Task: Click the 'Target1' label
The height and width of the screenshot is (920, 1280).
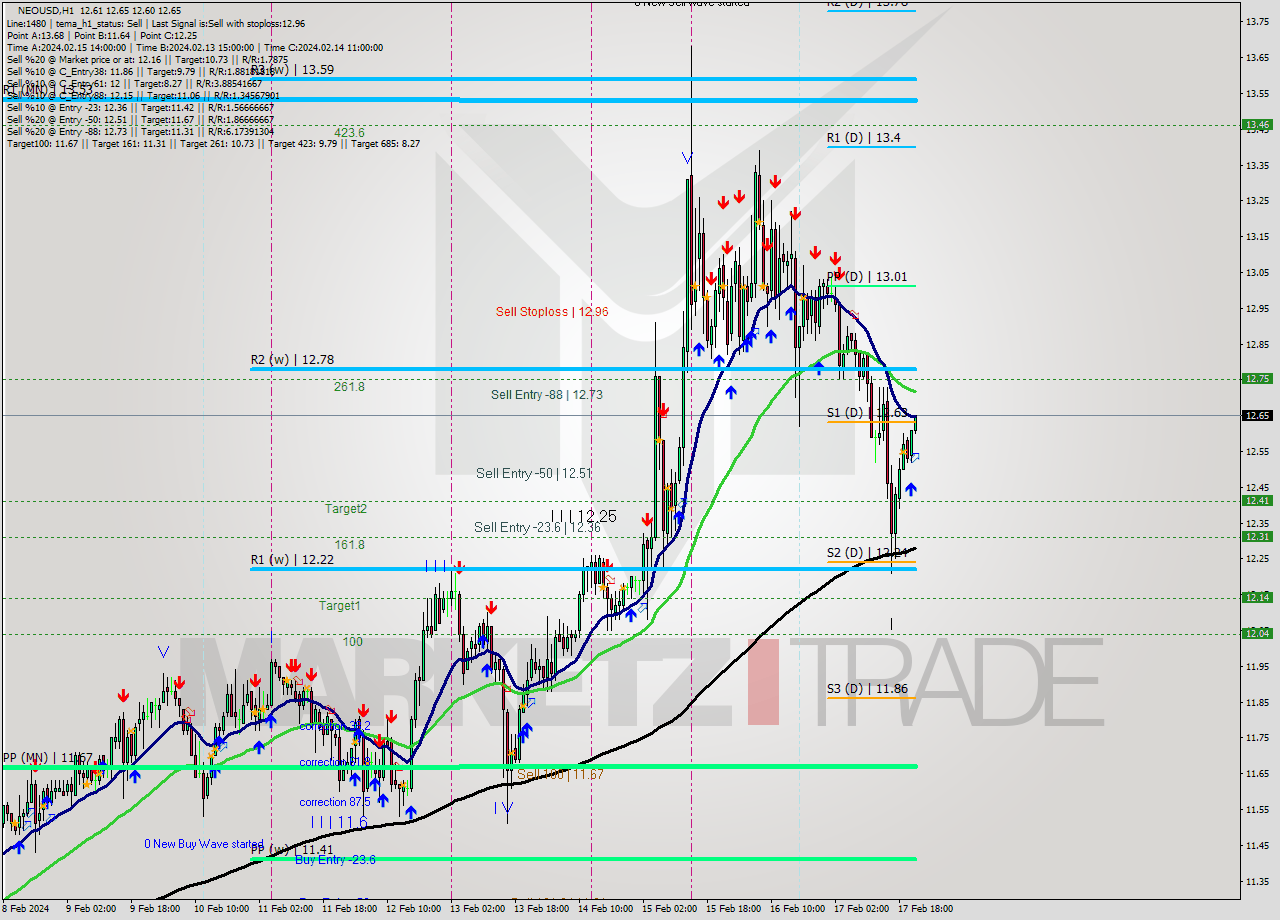Action: tap(340, 605)
